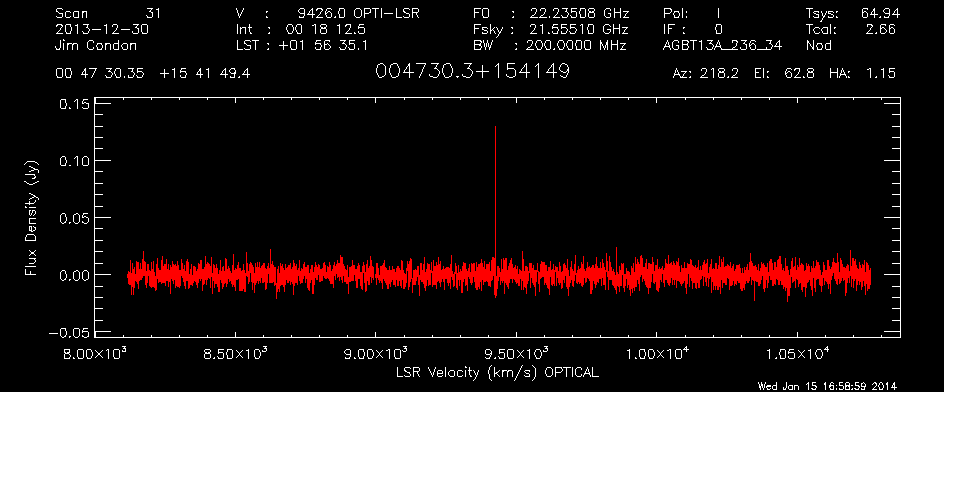Click source title 004730.3+154149

click(472, 71)
